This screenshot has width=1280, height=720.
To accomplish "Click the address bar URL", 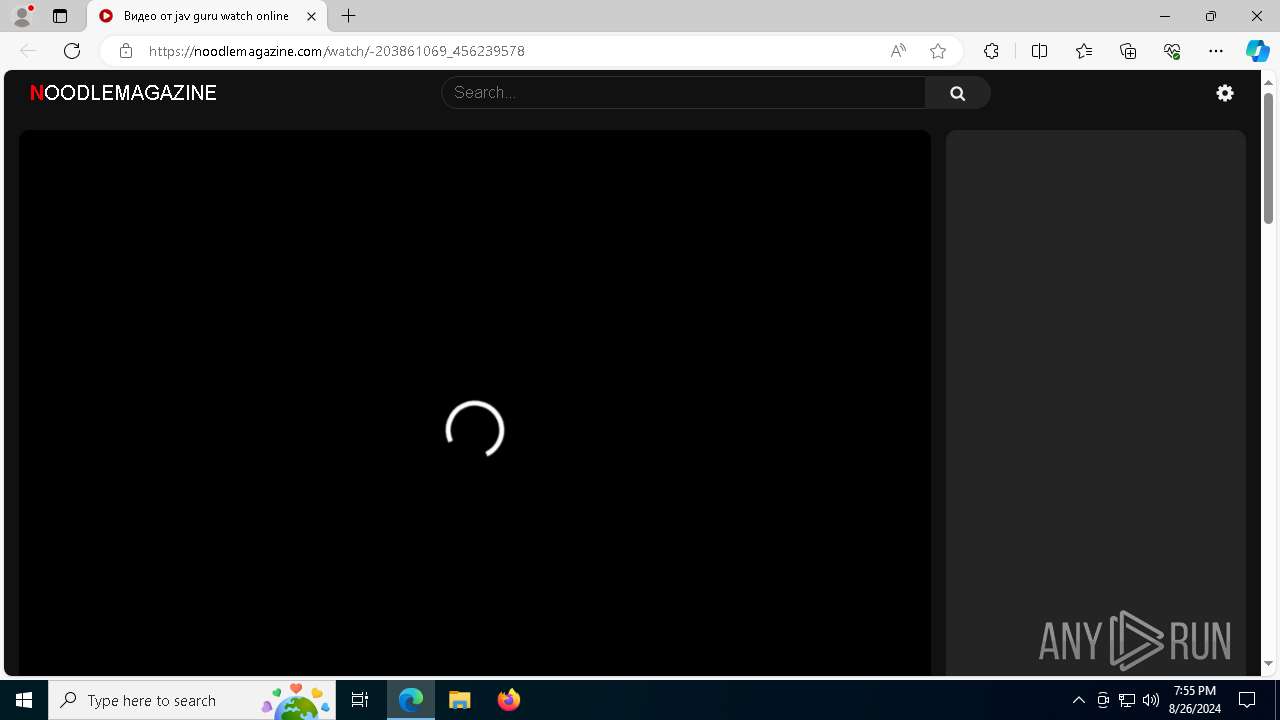I will [x=337, y=51].
